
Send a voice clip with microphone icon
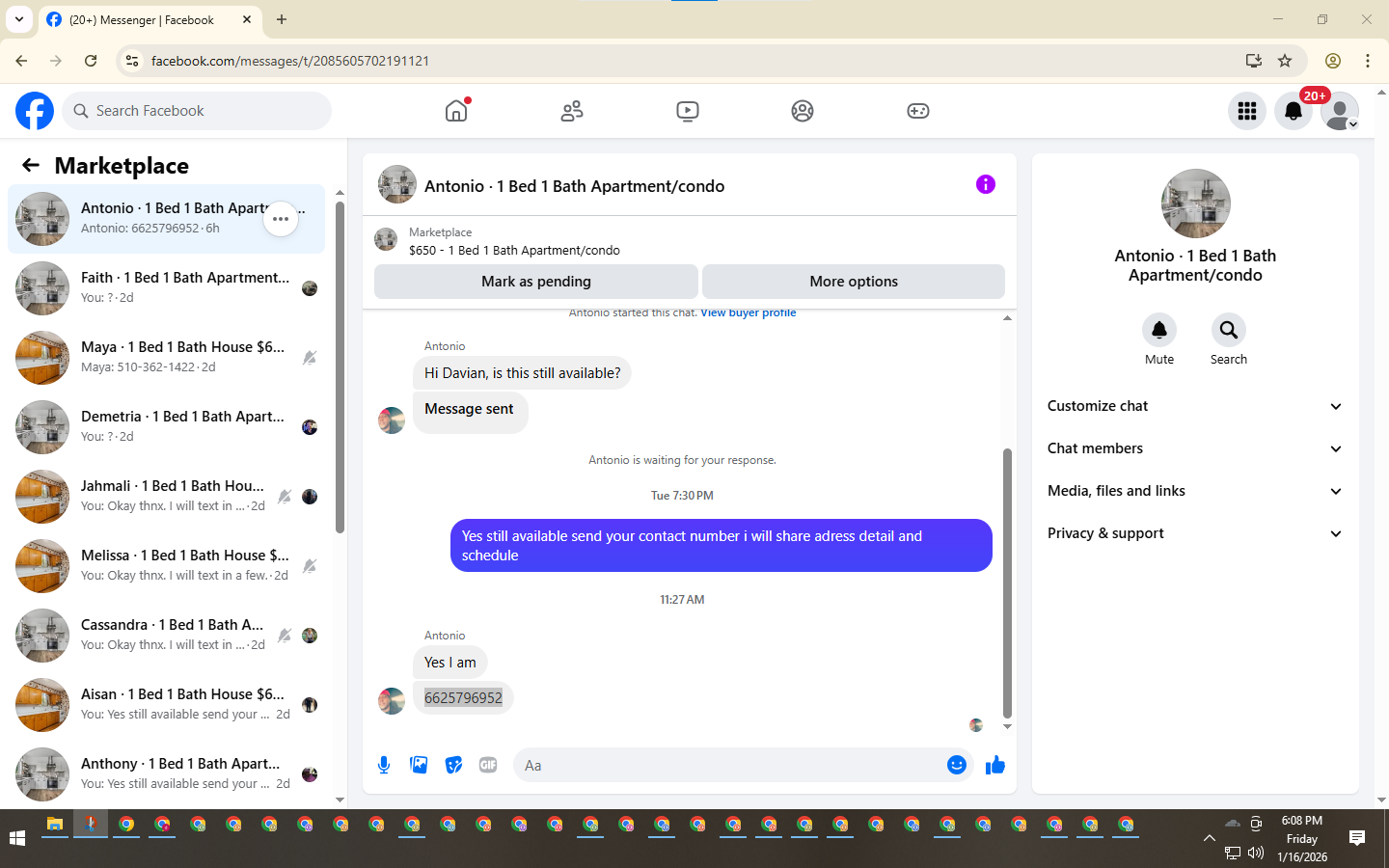[384, 765]
